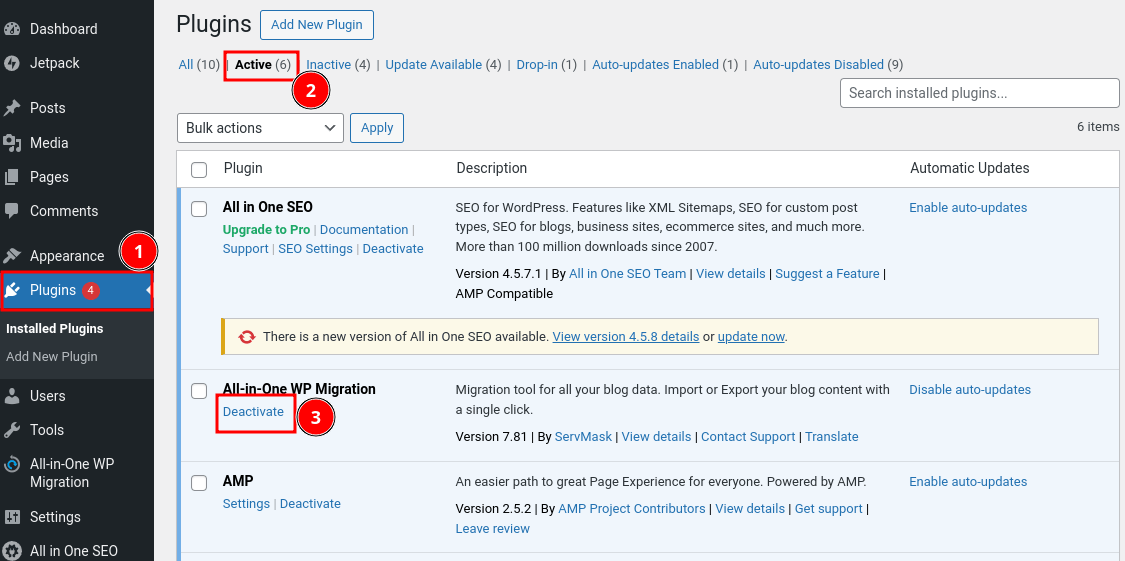Focus the Search installed plugins field

(979, 93)
